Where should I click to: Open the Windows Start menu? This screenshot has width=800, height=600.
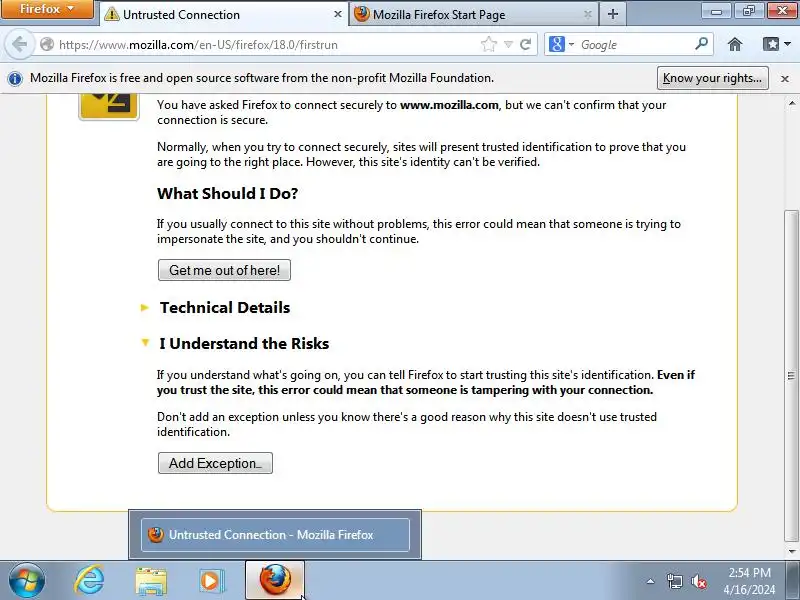(27, 580)
